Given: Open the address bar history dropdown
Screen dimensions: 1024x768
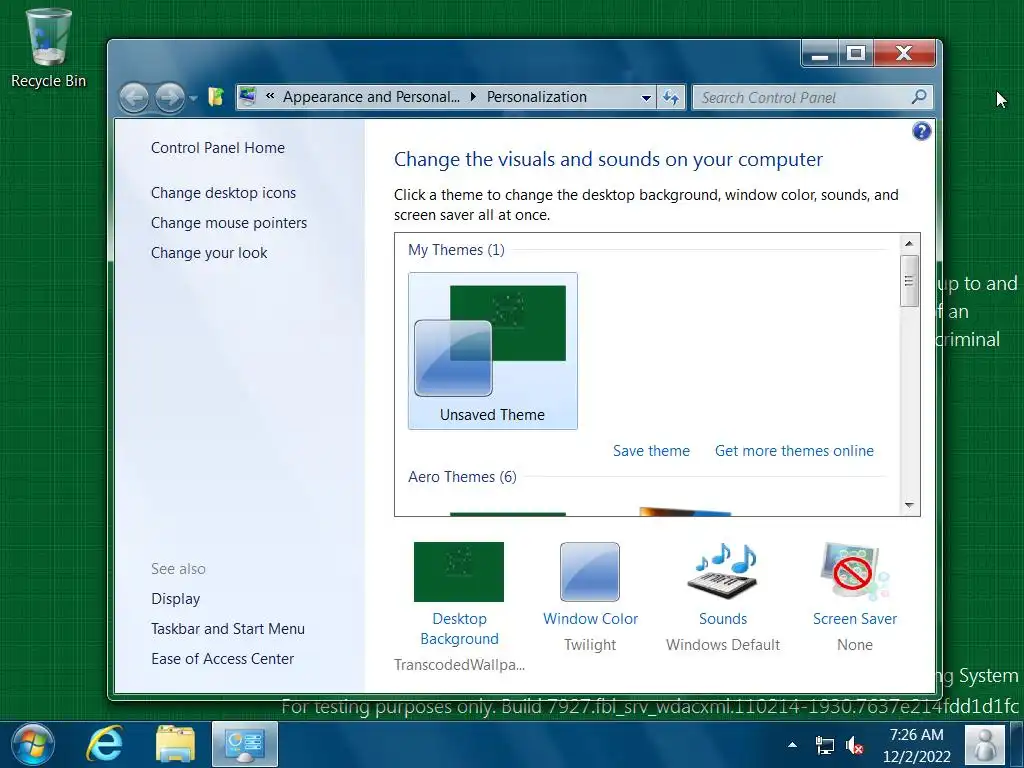Looking at the screenshot, I should [645, 98].
